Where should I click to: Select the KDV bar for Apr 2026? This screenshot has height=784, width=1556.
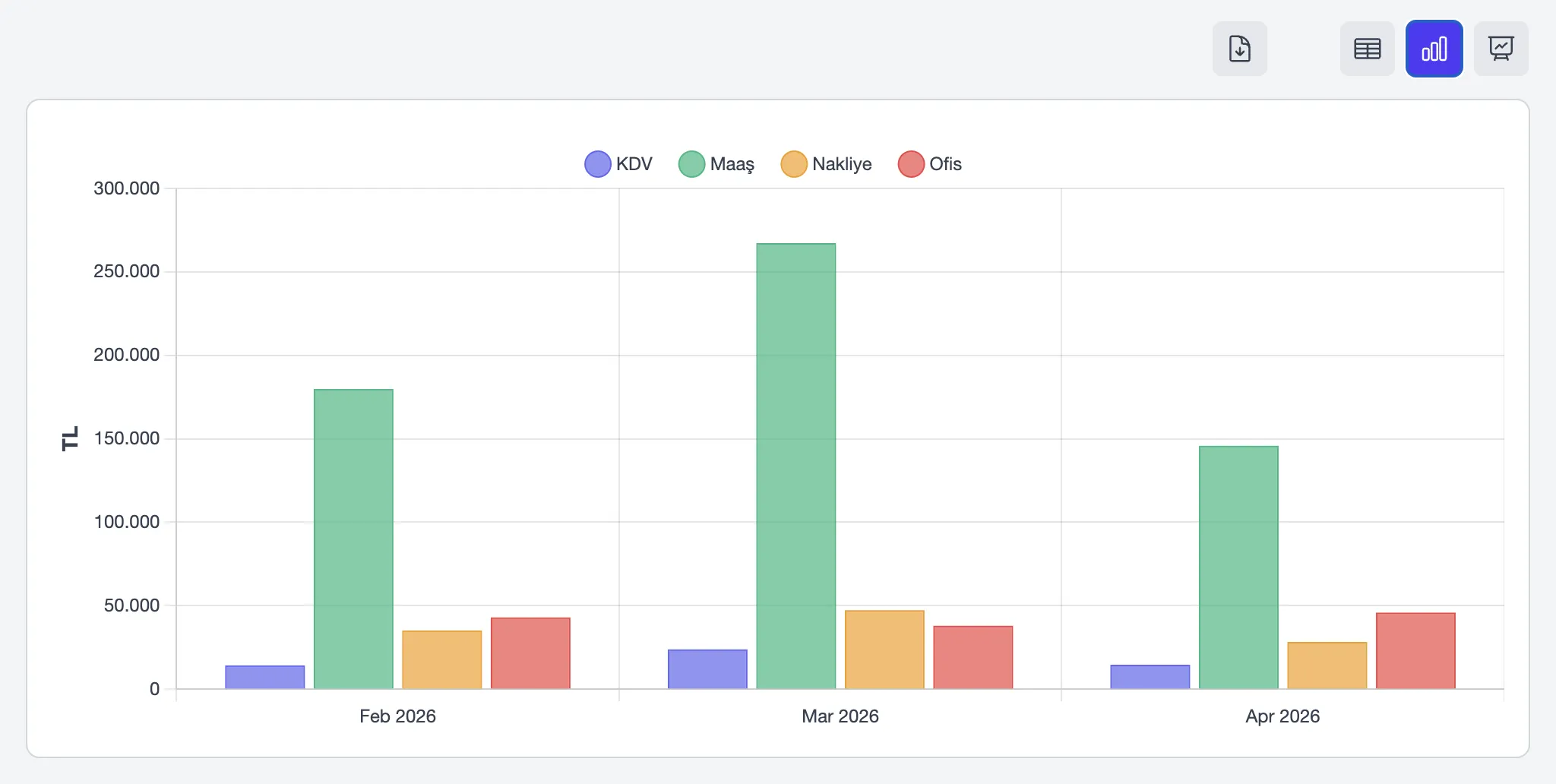click(x=1150, y=677)
